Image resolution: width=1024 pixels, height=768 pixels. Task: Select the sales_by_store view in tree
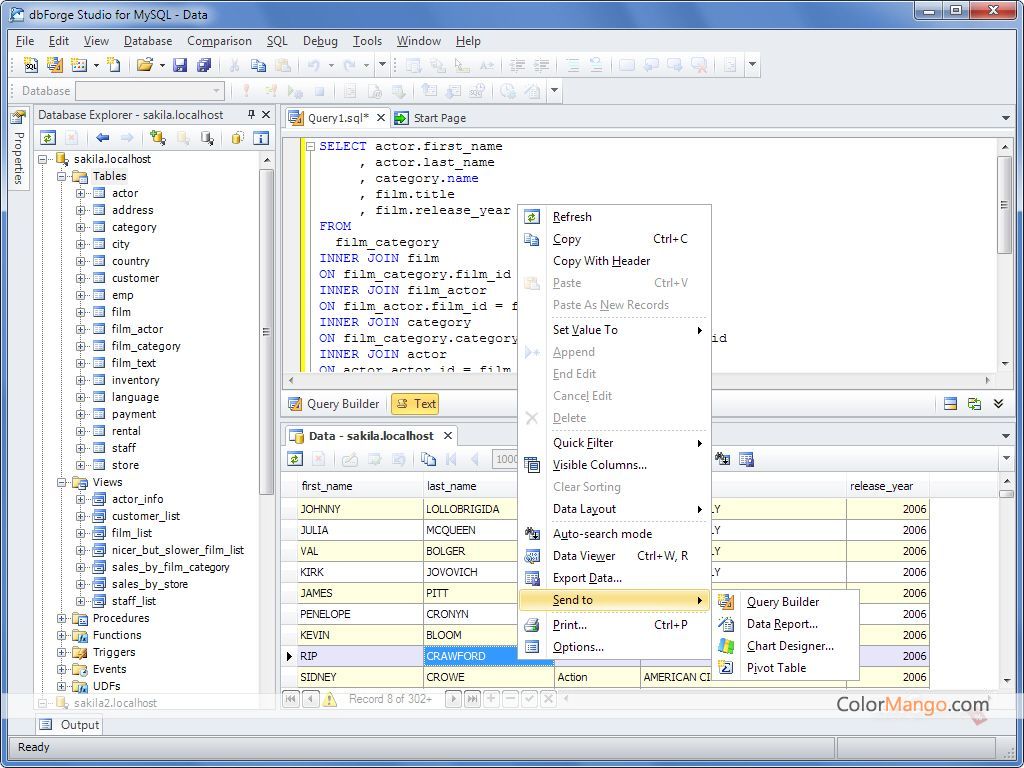(150, 584)
